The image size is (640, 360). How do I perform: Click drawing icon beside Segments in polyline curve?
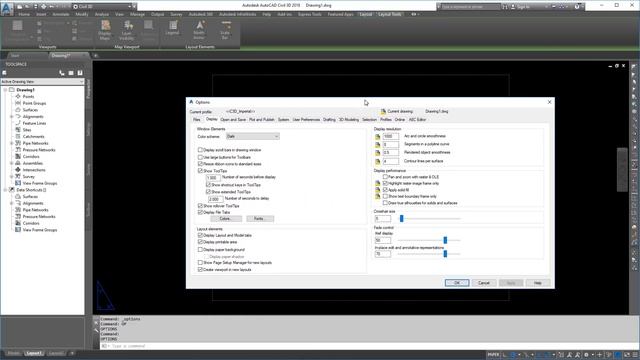pyautogui.click(x=378, y=144)
